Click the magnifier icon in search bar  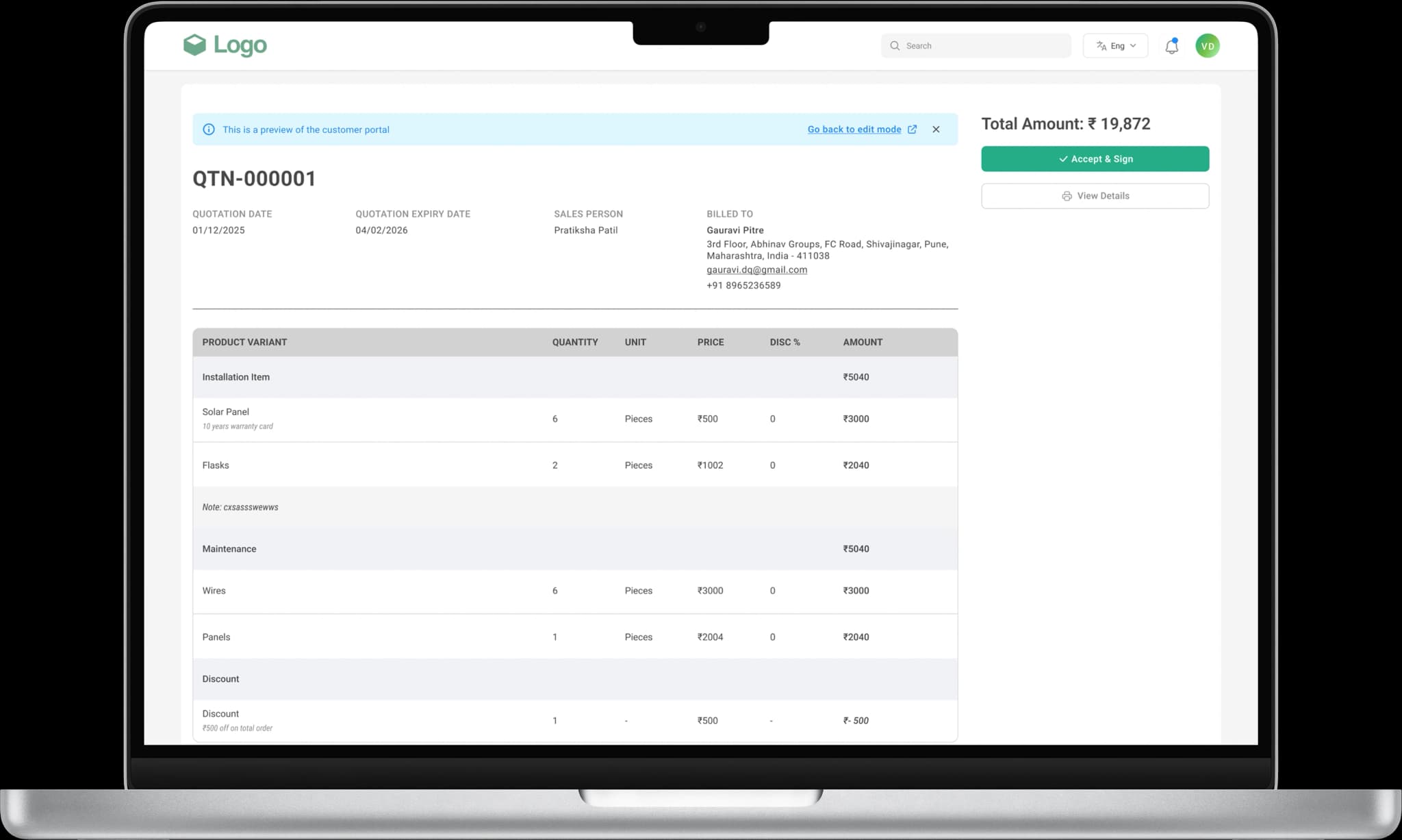[x=895, y=46]
